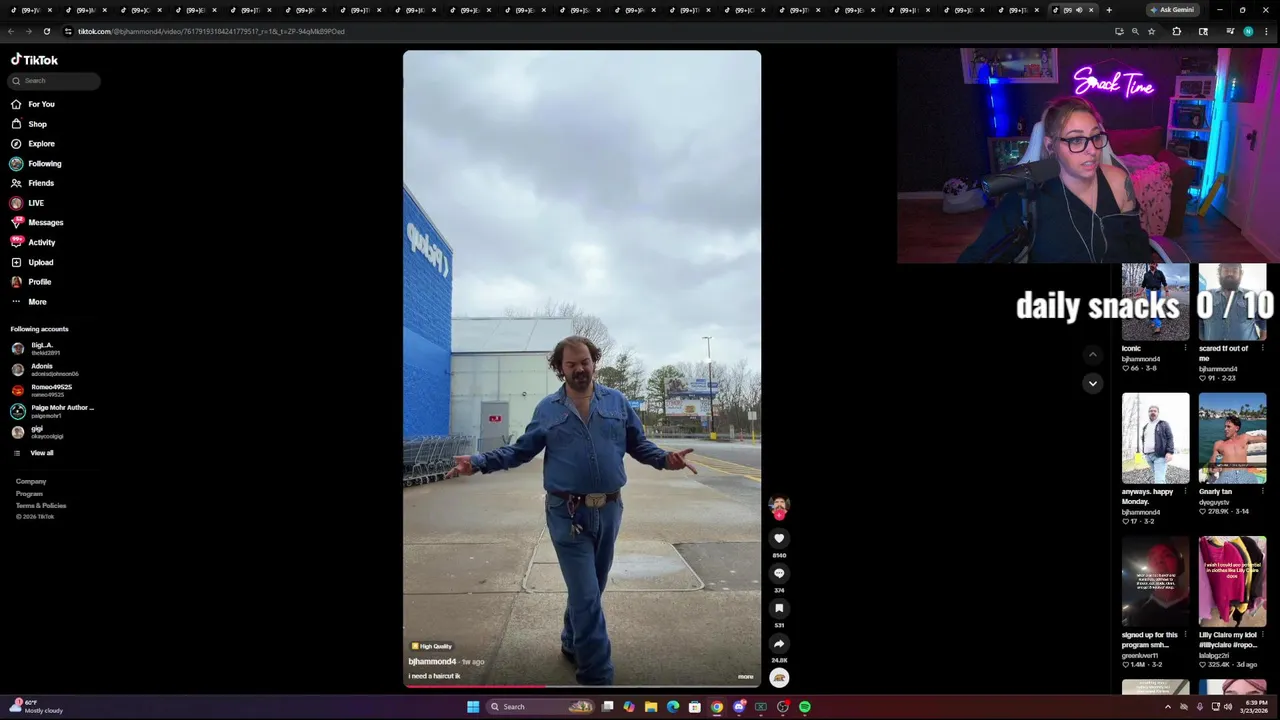Viewport: 1280px width, 720px height.
Task: Open options for 'Gnarly tan' card
Action: 1262,491
